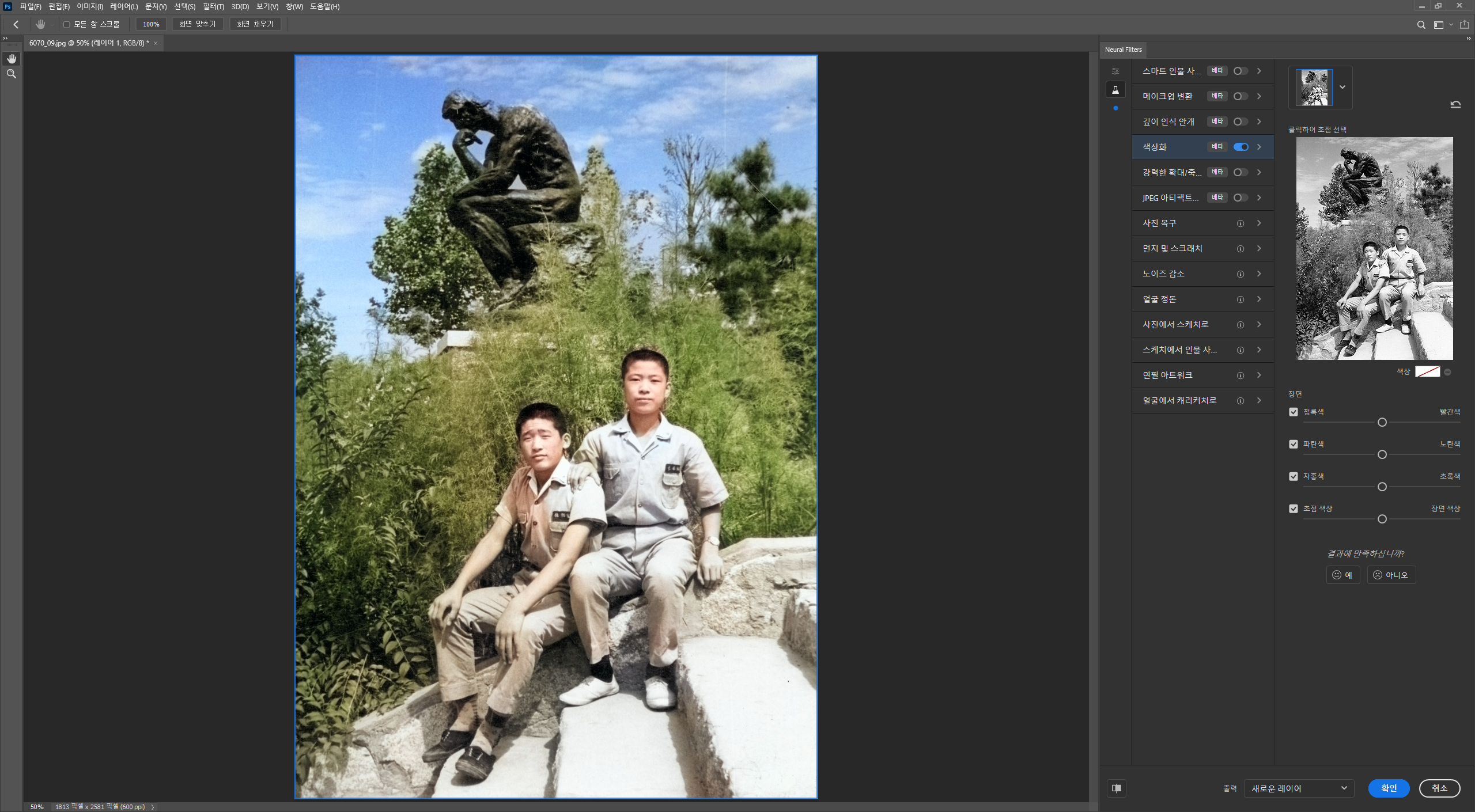Open the 필터(T) menu
The image size is (1475, 812).
(213, 6)
